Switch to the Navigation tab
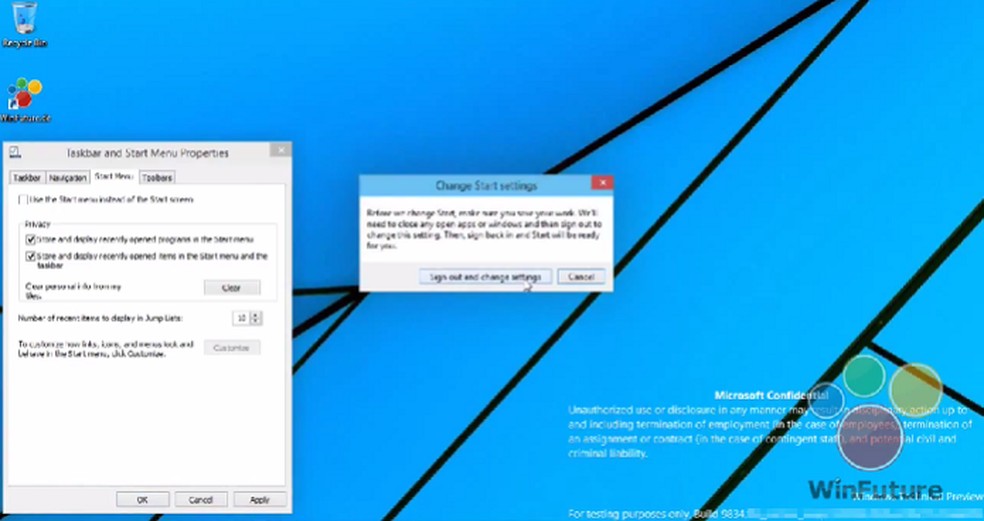Image resolution: width=984 pixels, height=521 pixels. point(67,178)
